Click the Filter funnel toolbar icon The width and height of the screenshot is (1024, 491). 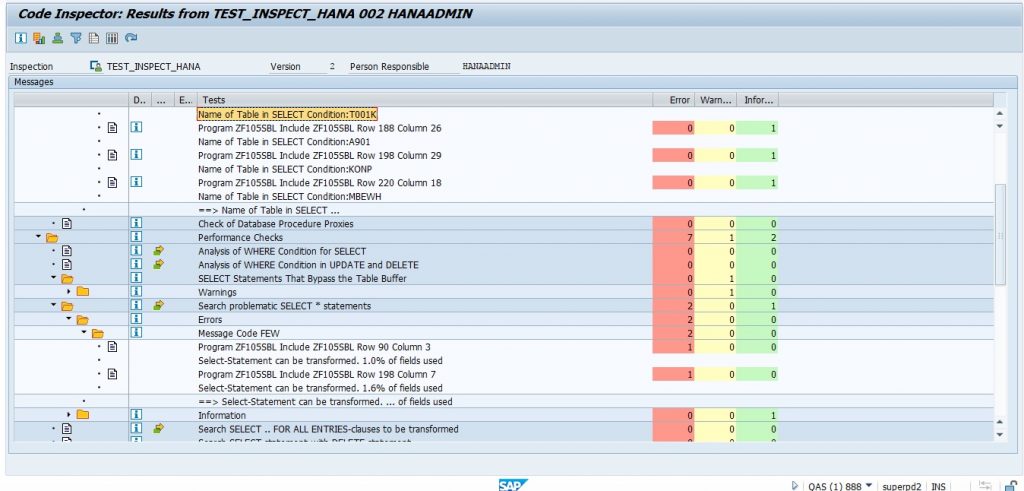coord(76,39)
